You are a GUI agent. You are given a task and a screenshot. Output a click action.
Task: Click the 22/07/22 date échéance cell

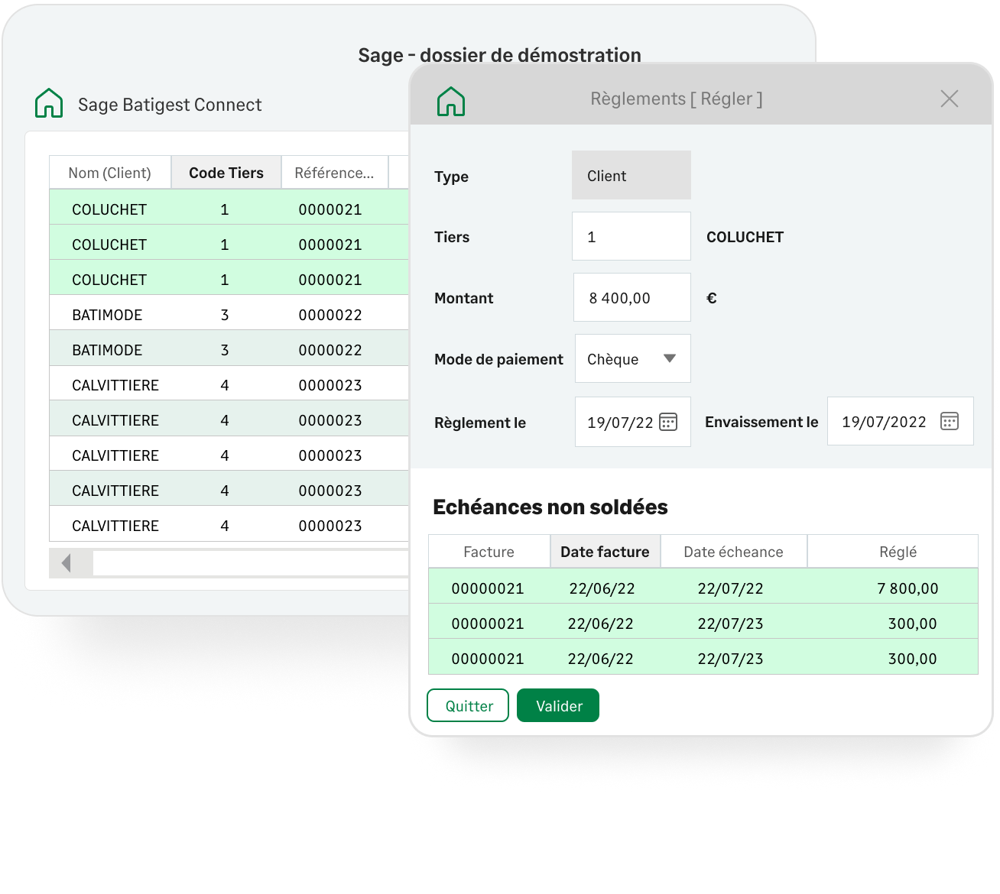click(x=730, y=589)
